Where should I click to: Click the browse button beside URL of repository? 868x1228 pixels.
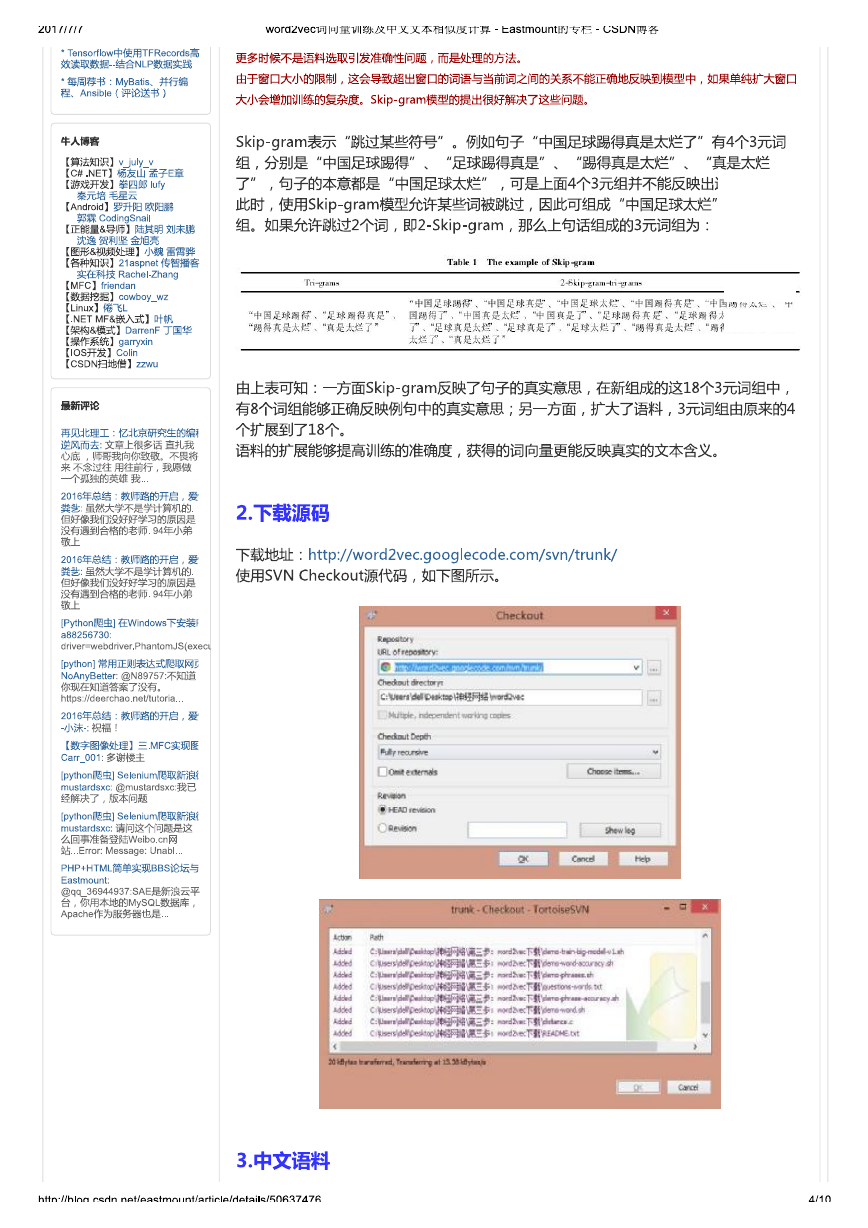[654, 667]
